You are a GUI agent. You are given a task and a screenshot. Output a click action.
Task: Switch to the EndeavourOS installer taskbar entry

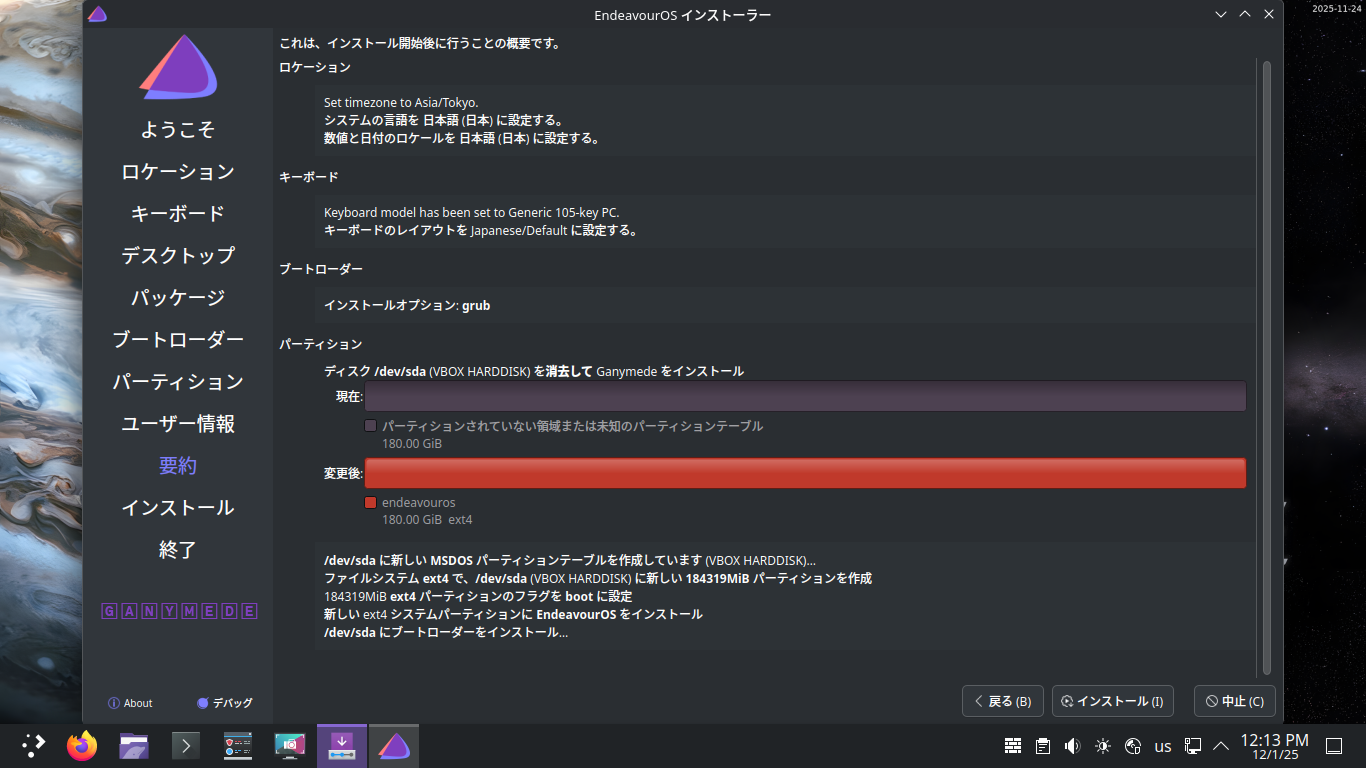click(394, 746)
